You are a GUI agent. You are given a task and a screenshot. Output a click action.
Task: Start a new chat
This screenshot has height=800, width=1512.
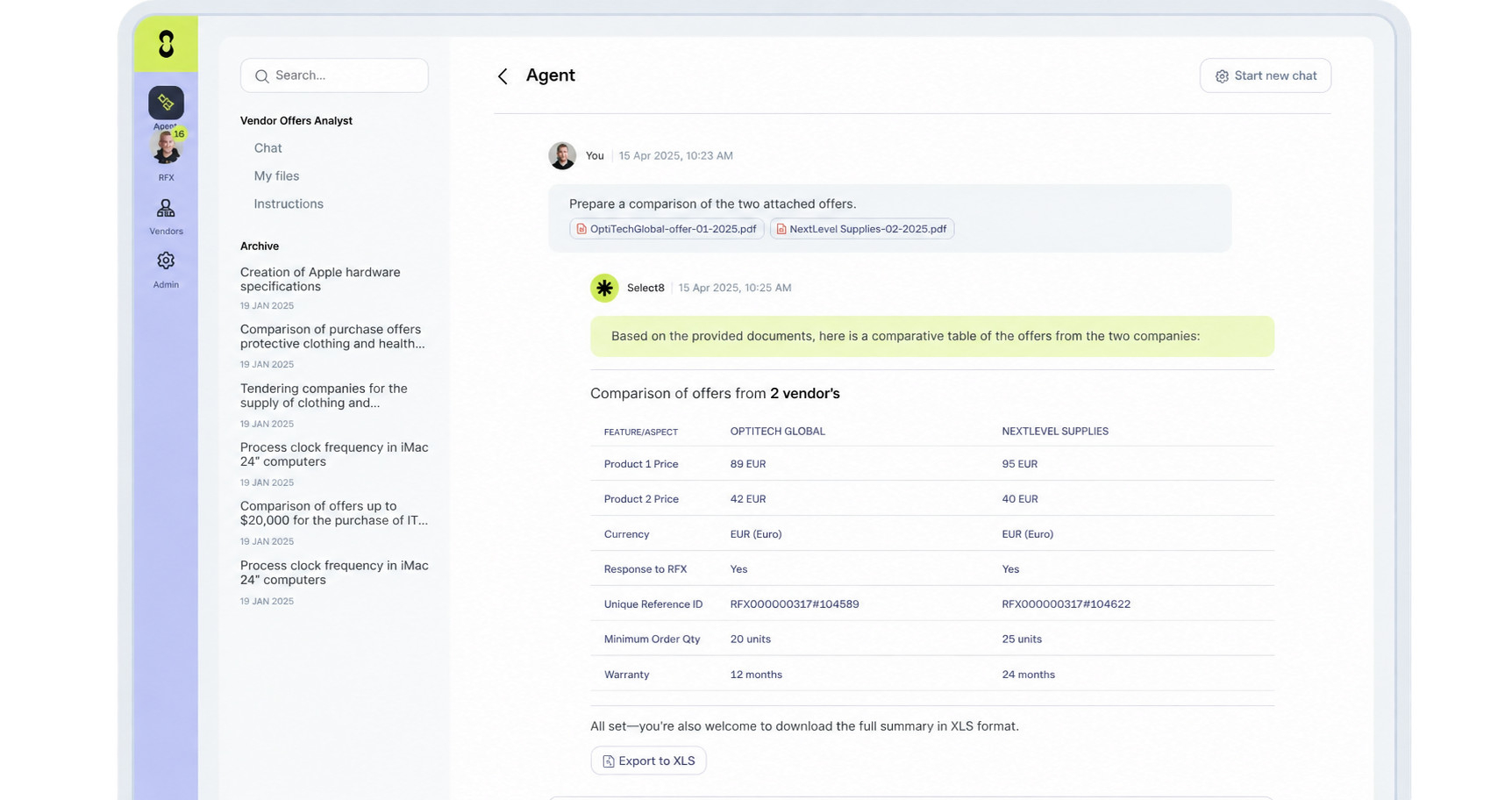pyautogui.click(x=1265, y=75)
